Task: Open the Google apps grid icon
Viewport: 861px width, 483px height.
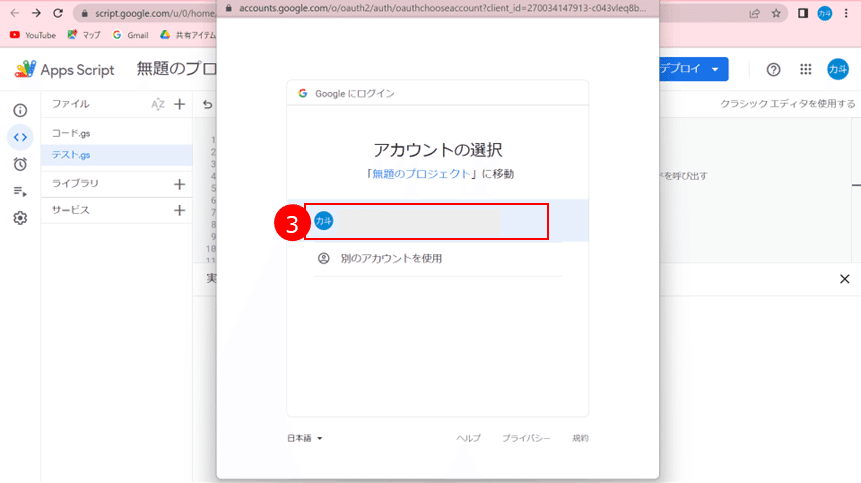Action: point(806,69)
